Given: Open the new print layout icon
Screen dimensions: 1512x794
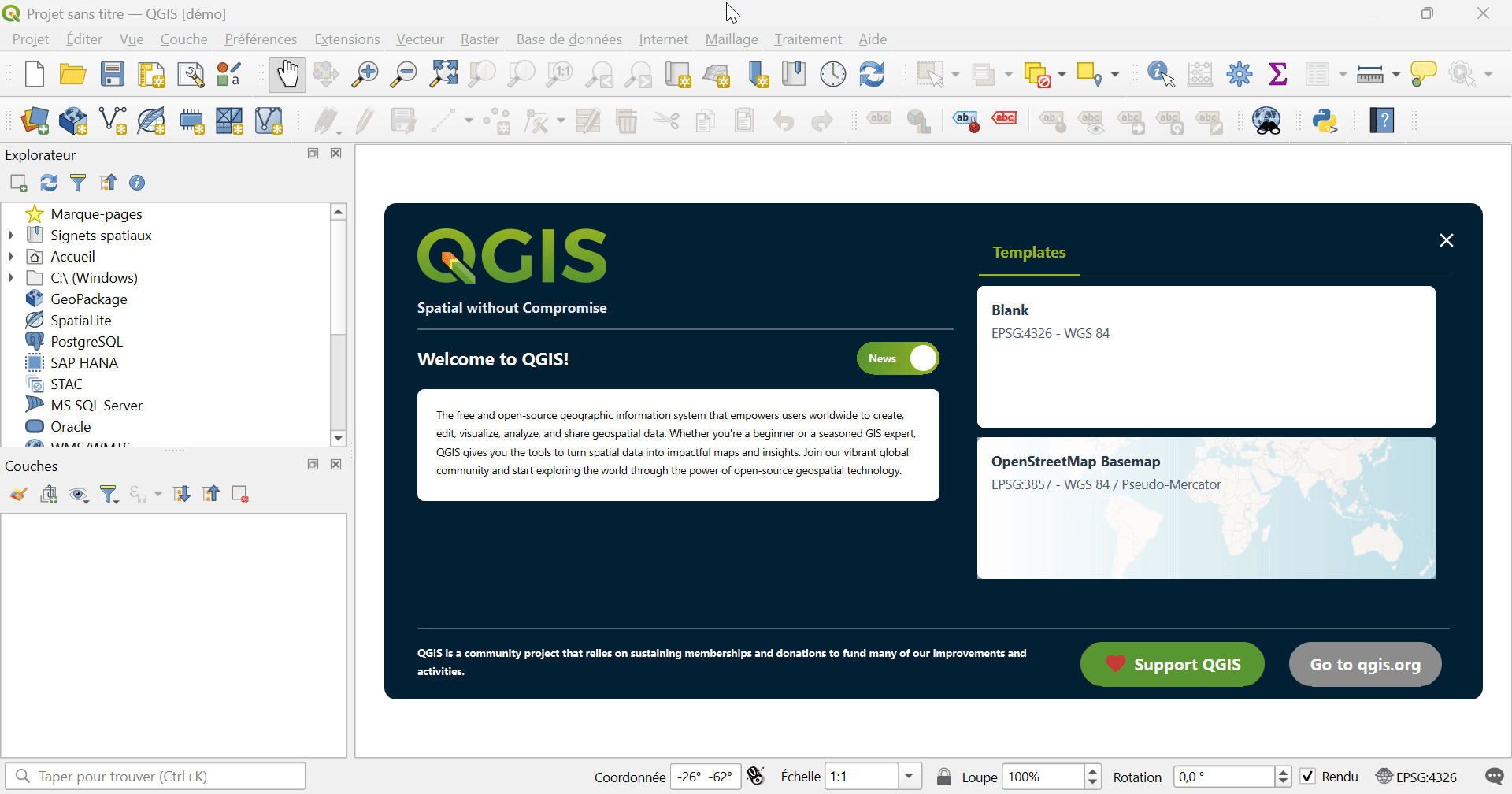Looking at the screenshot, I should 151,74.
